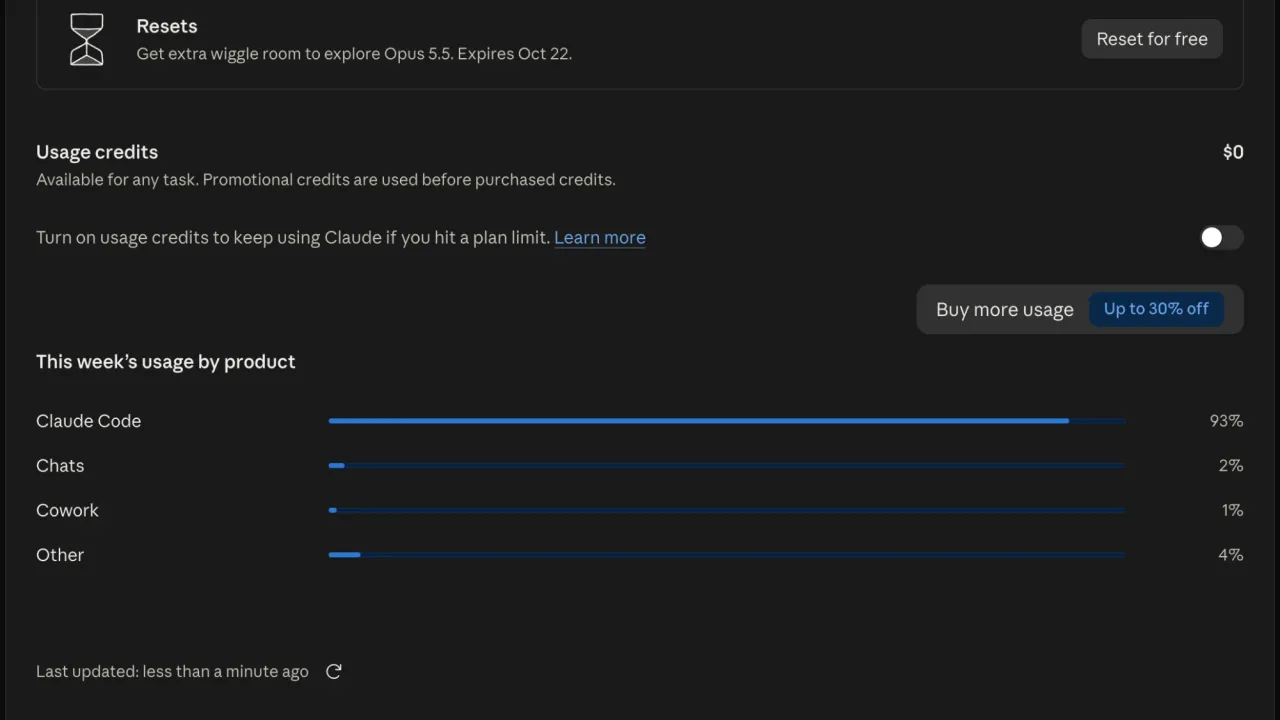The height and width of the screenshot is (720, 1280).
Task: Click the 1% usage value
Action: tap(1232, 510)
